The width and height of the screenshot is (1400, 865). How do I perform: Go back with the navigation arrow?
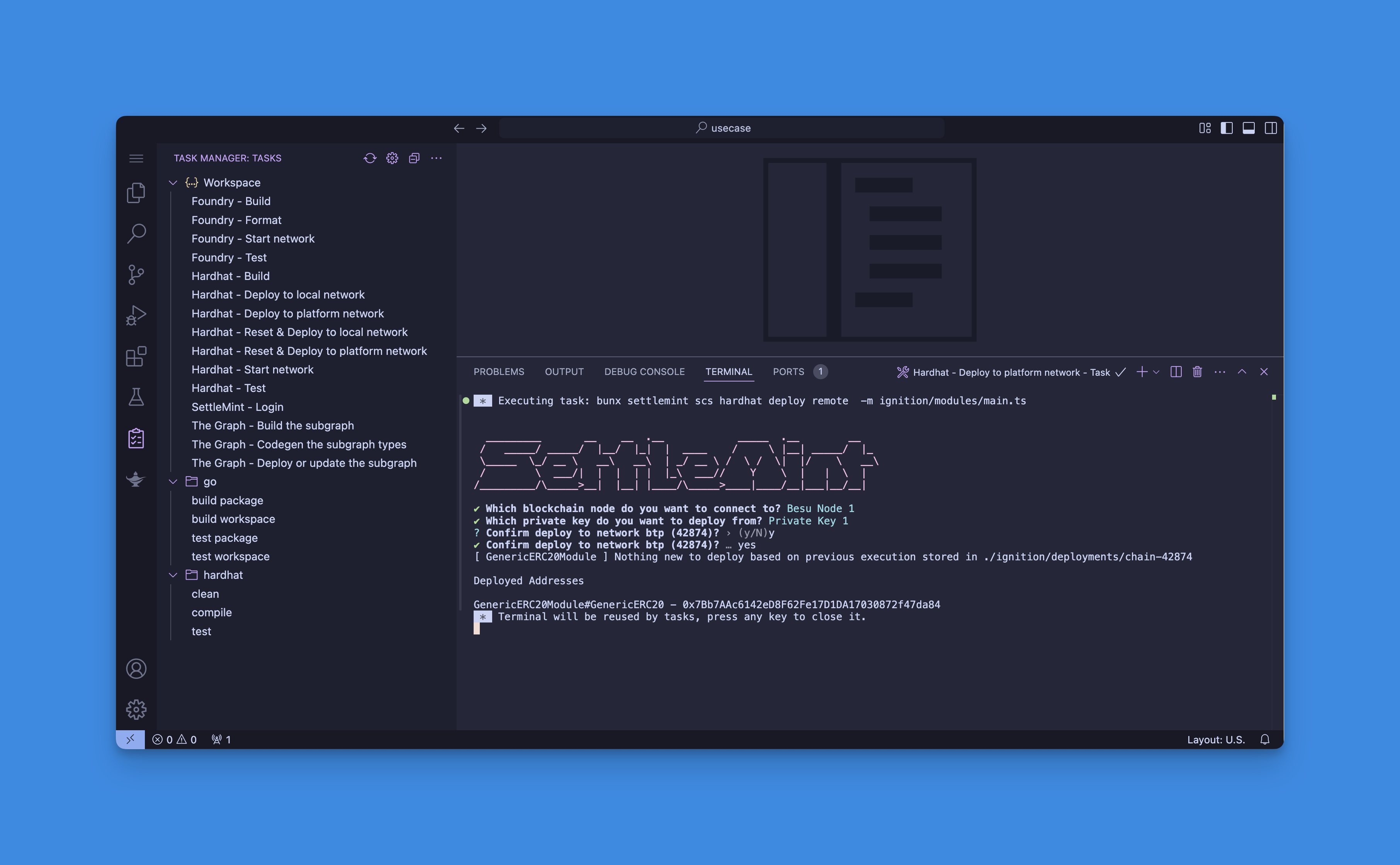pos(459,128)
